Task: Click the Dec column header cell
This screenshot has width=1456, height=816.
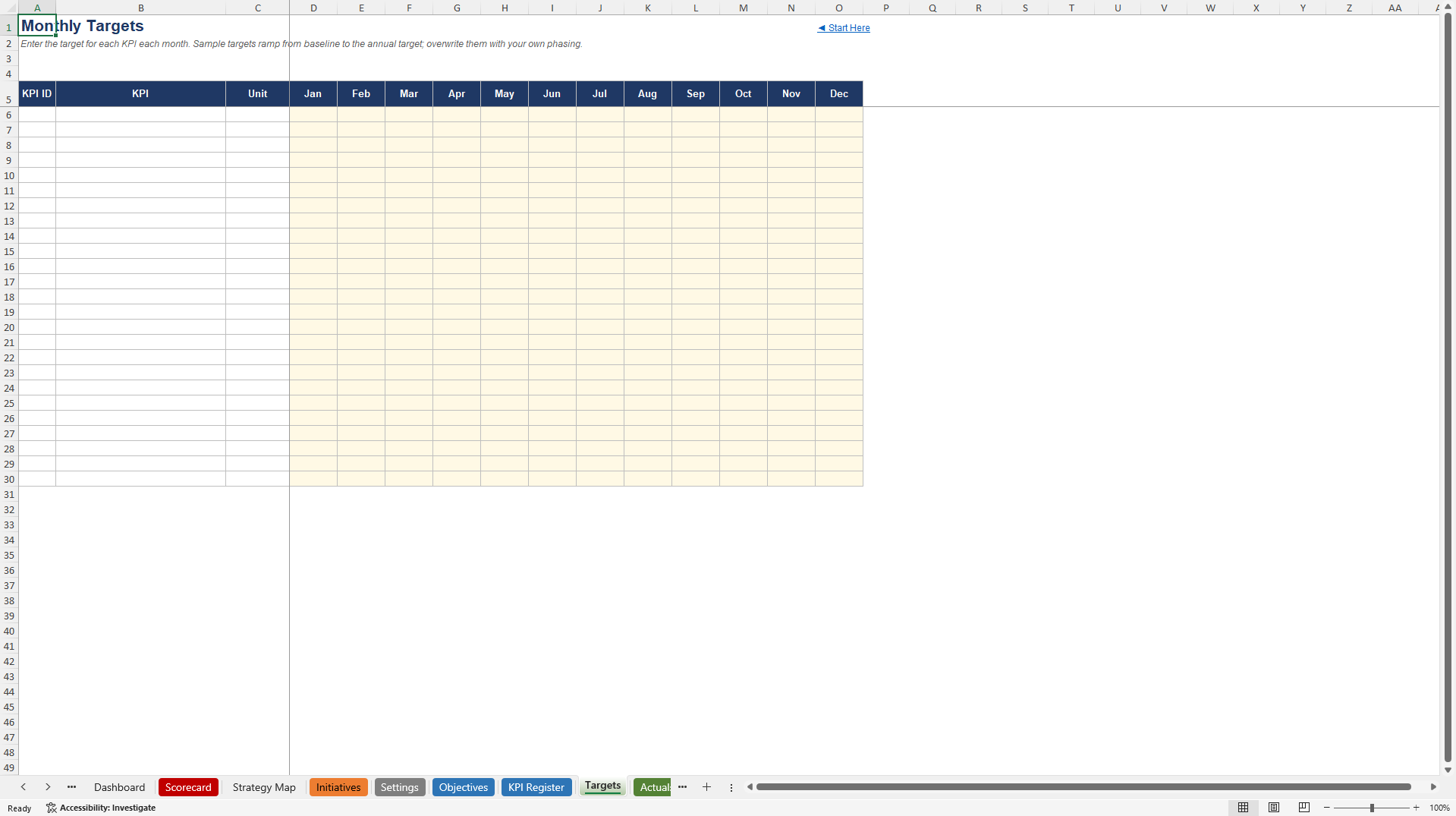Action: (x=839, y=94)
